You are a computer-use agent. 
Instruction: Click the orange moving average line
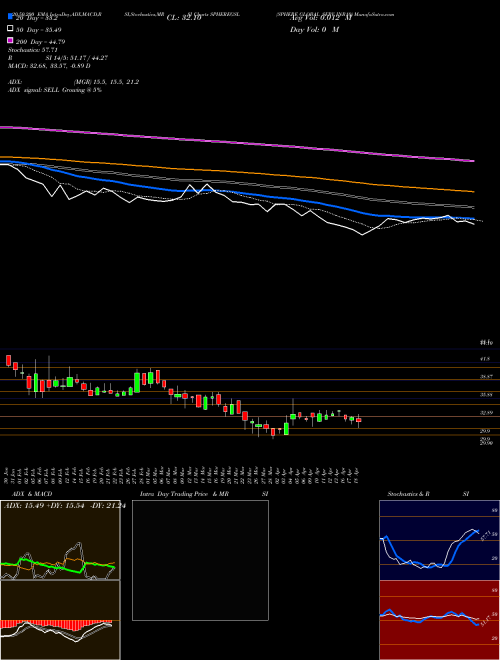tap(237, 171)
